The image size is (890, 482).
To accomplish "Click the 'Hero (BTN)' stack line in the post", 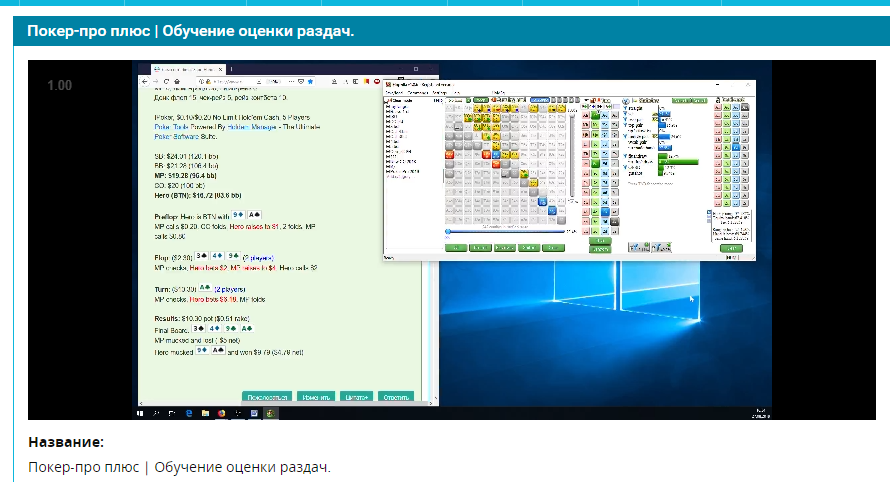I will tap(198, 195).
